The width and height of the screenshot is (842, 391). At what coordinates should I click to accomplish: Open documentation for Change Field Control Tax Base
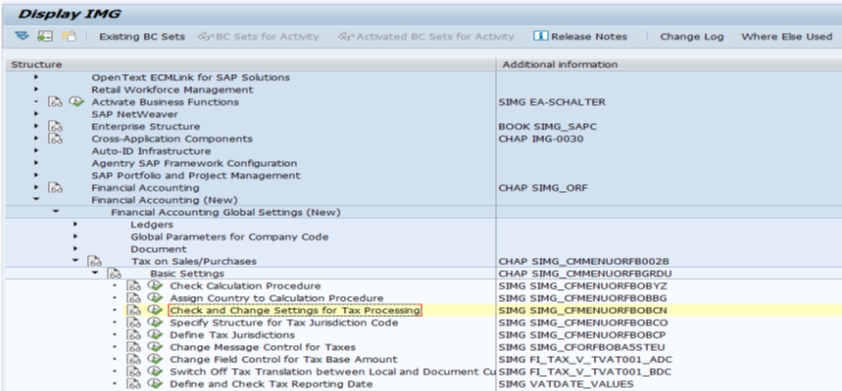134,359
